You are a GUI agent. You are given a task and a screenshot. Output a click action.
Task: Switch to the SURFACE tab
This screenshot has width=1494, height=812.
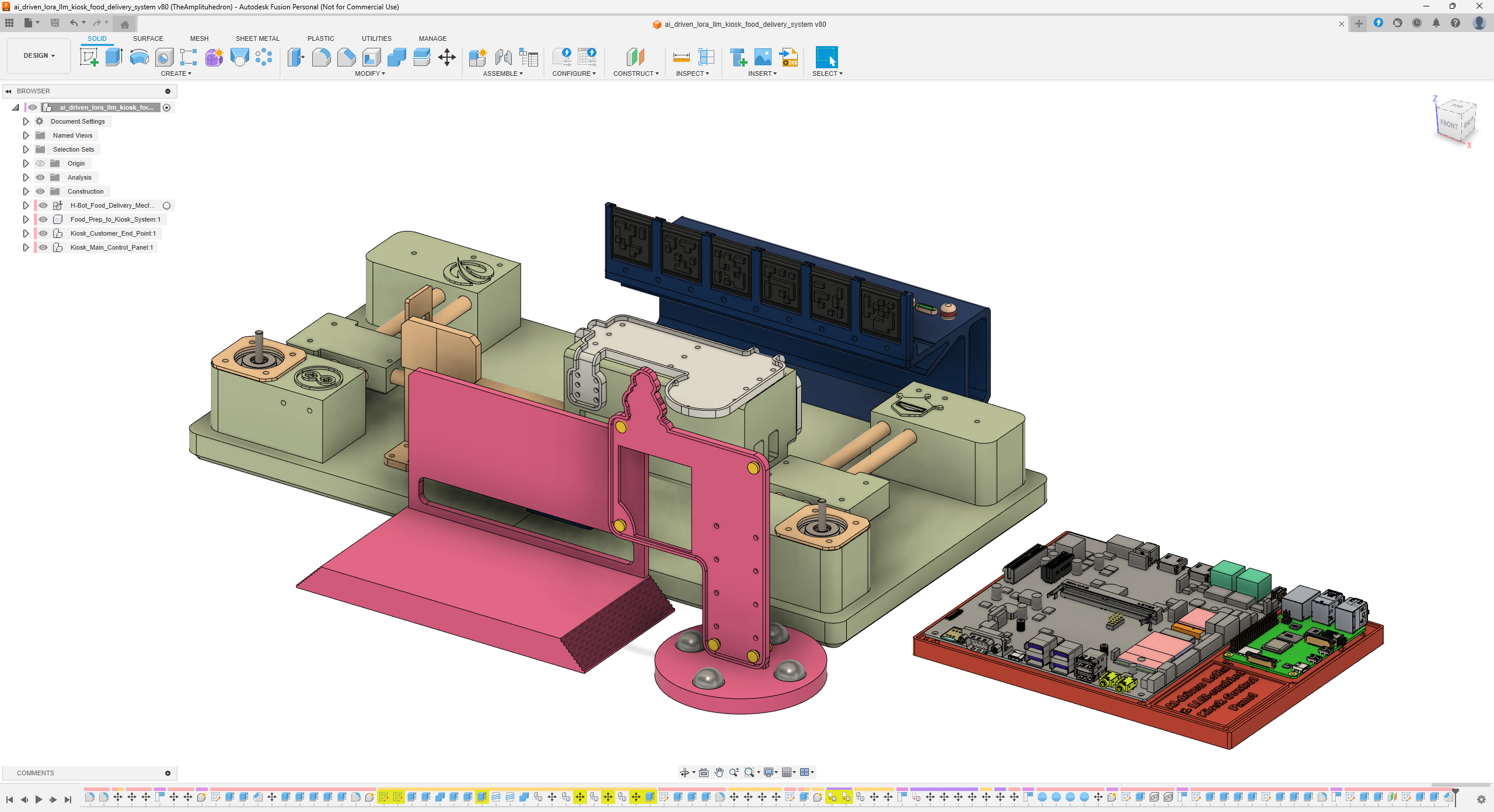click(x=148, y=38)
